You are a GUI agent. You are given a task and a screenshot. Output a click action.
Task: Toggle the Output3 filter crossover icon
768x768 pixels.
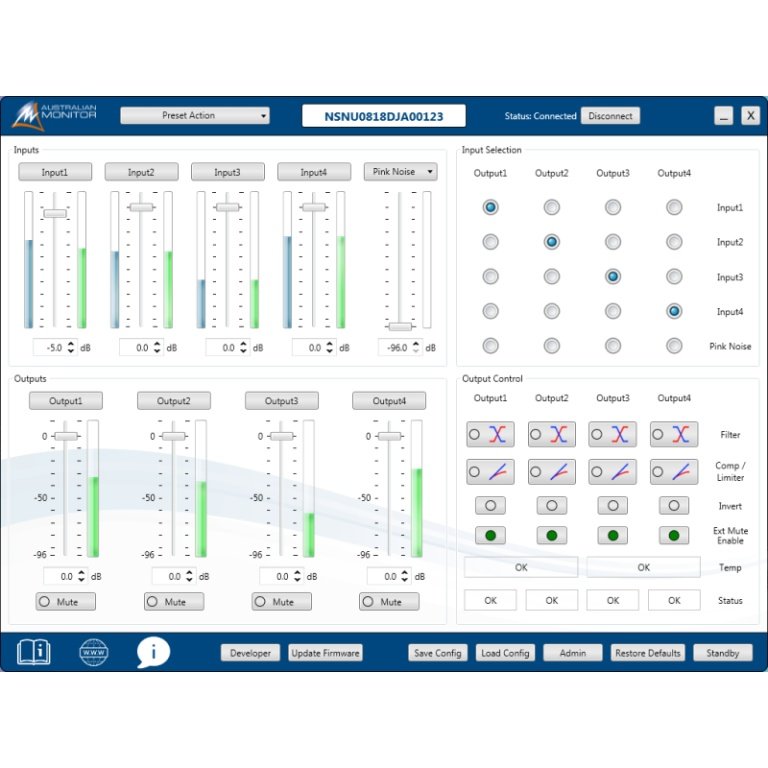(612, 434)
